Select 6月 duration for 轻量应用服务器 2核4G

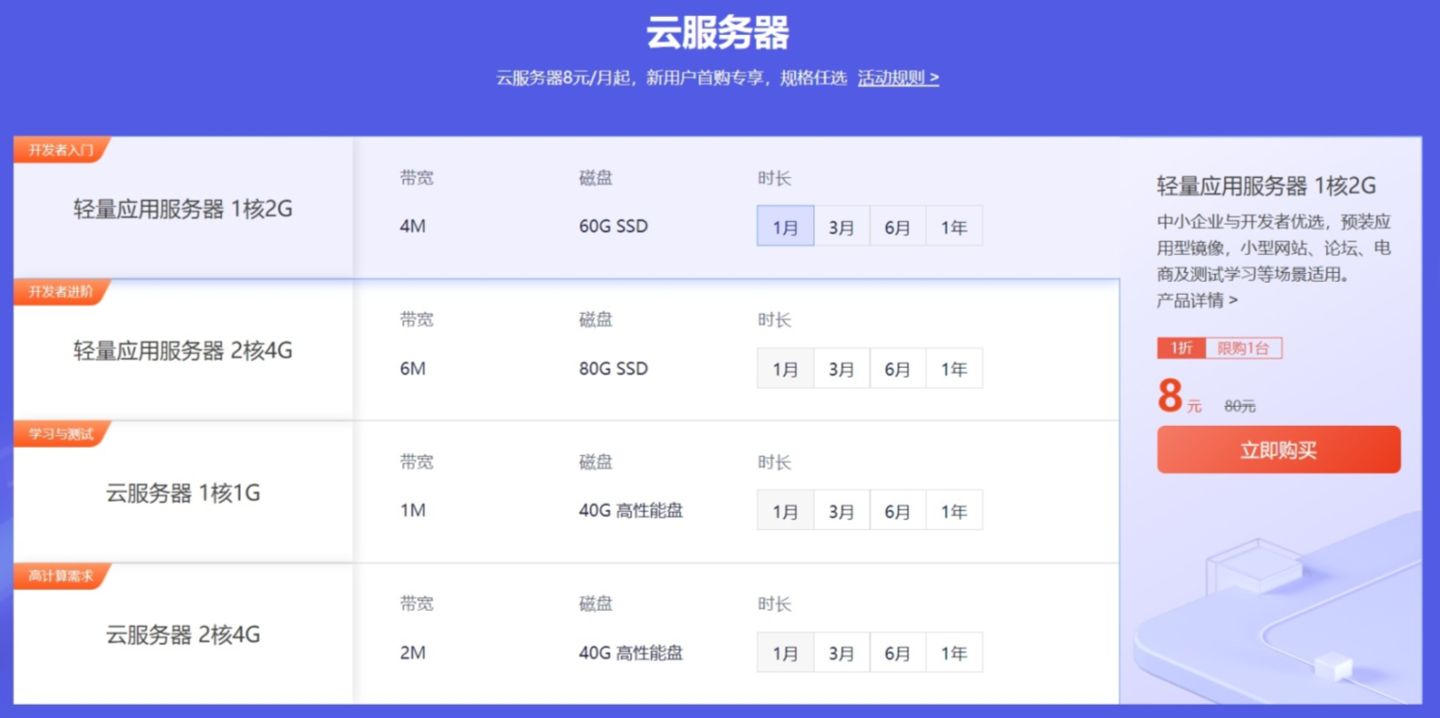tap(897, 369)
